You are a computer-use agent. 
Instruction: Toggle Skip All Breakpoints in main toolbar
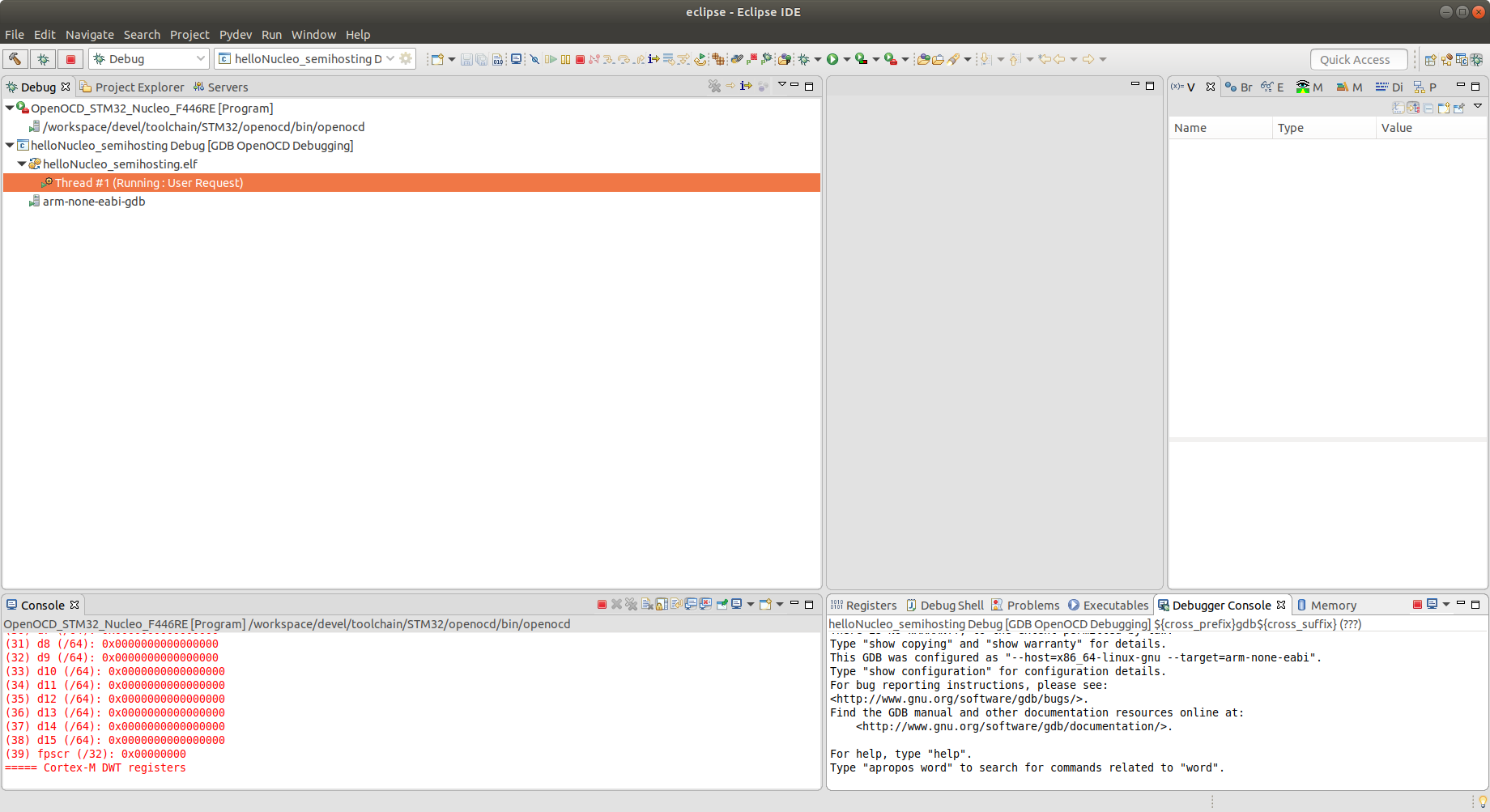point(534,59)
